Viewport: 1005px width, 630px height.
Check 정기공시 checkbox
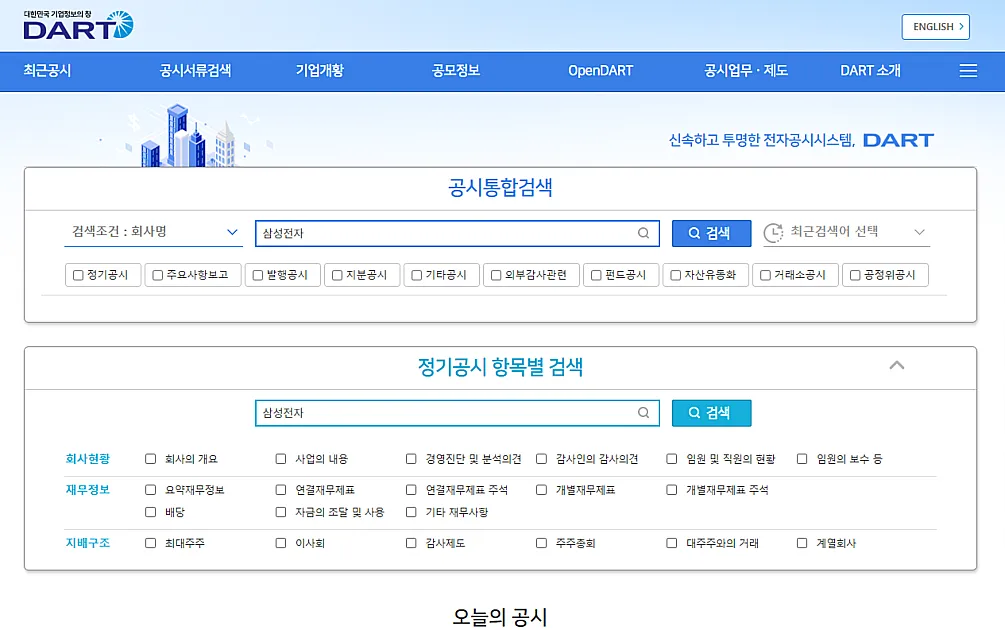[78, 276]
